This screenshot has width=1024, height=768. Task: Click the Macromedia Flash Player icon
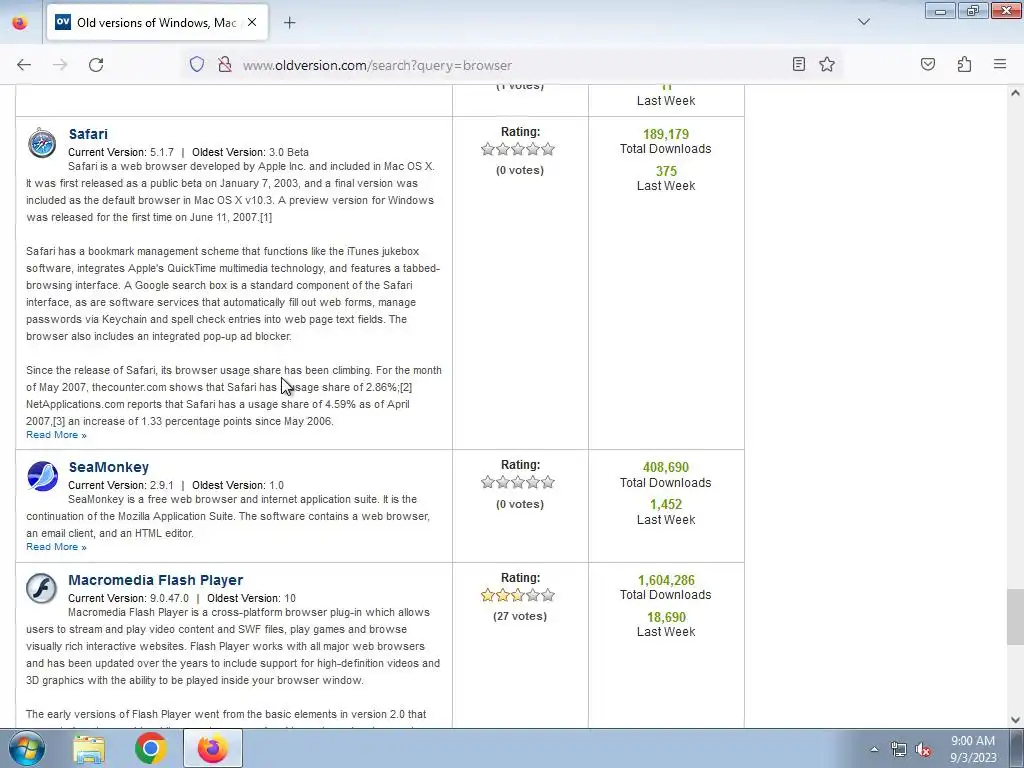(42, 588)
